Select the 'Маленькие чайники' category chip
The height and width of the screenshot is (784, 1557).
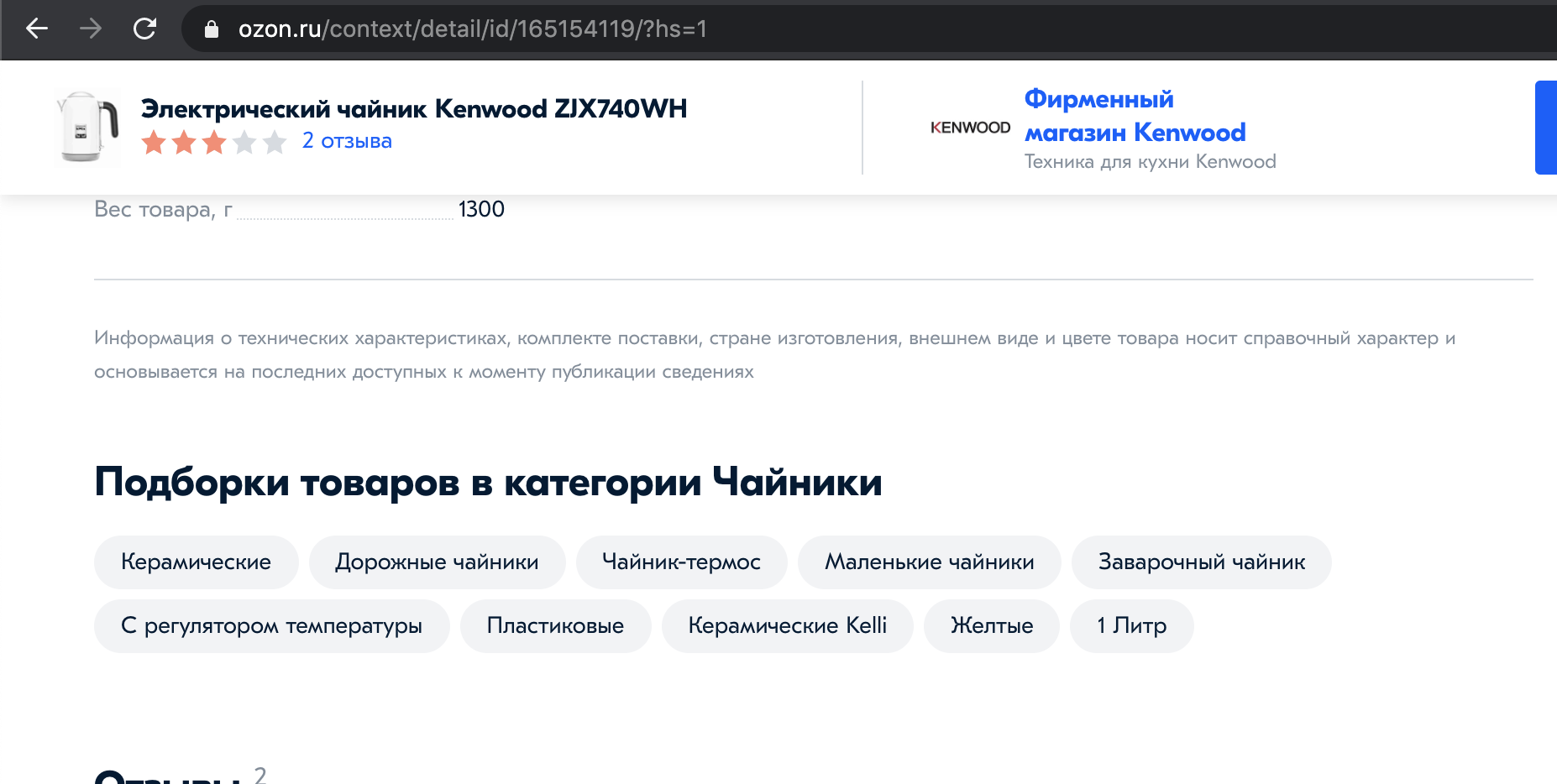(x=929, y=562)
